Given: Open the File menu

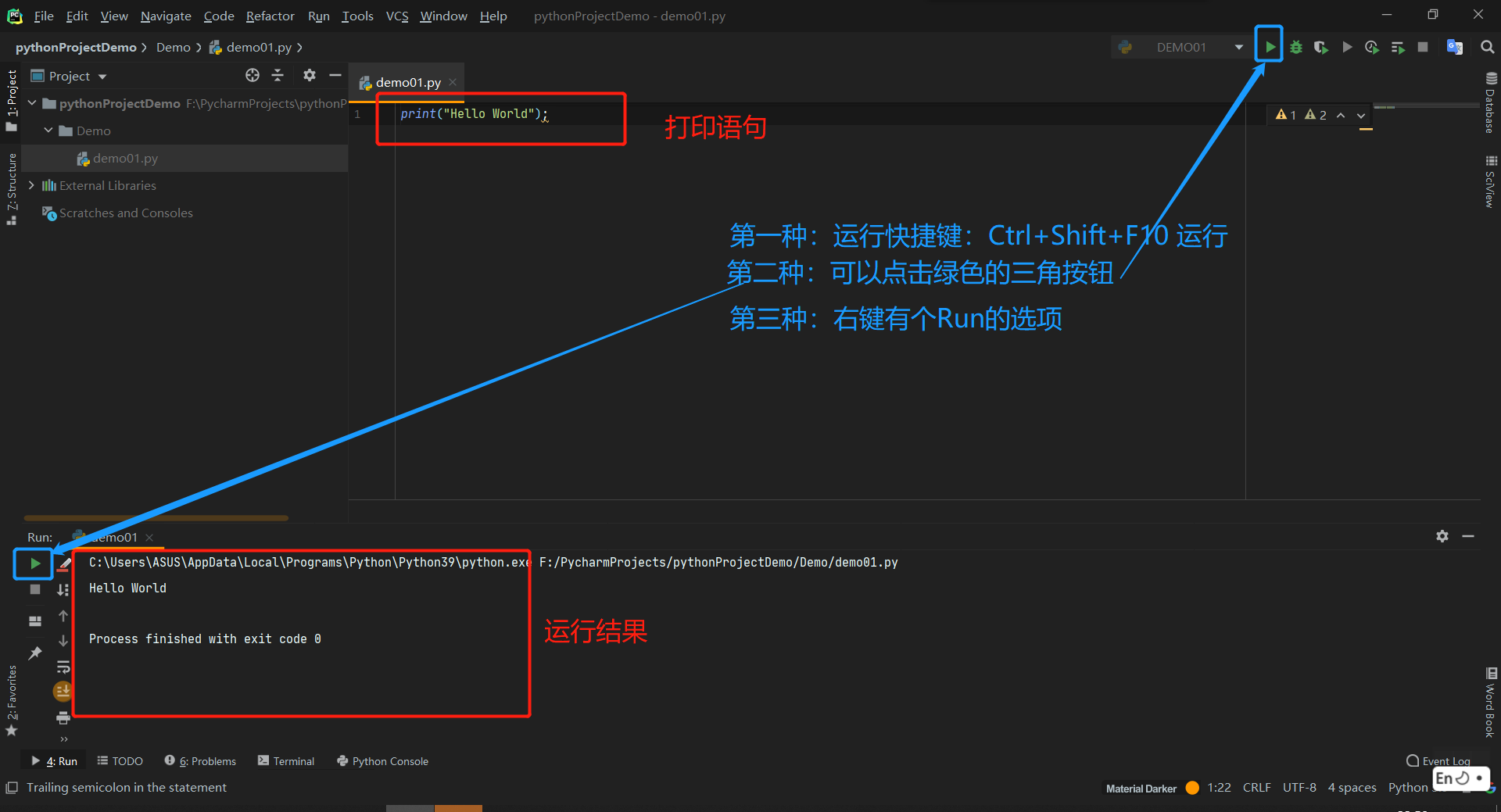Looking at the screenshot, I should coord(44,16).
